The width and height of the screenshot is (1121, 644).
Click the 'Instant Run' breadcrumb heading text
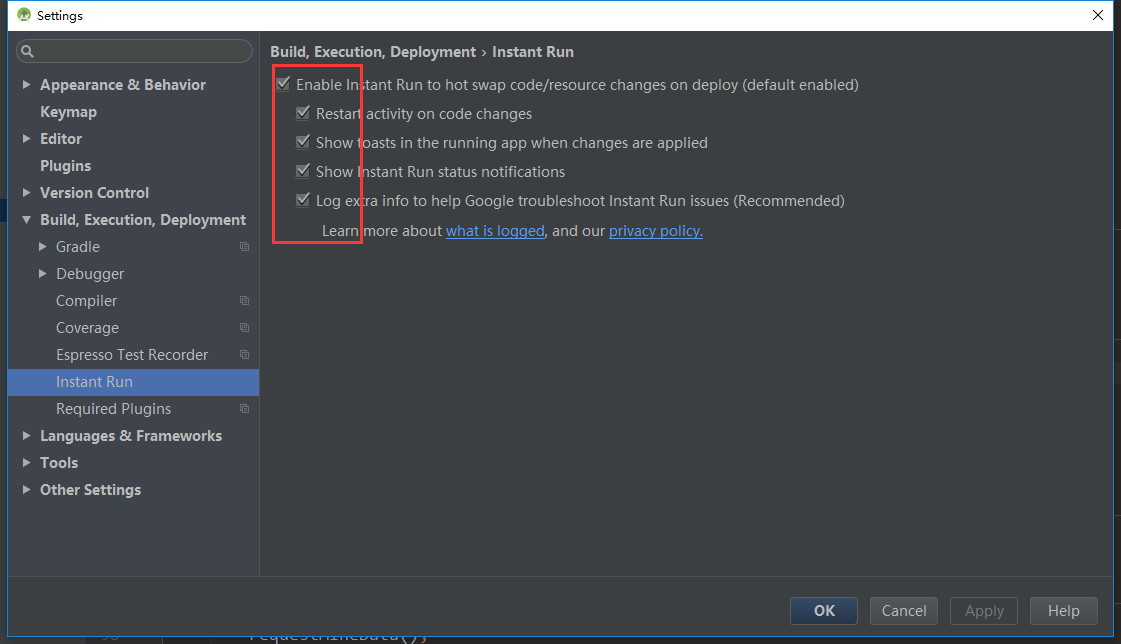(533, 52)
